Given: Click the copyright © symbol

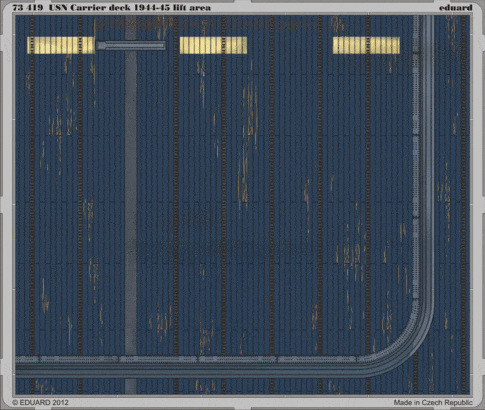Looking at the screenshot, I should coord(15,402).
